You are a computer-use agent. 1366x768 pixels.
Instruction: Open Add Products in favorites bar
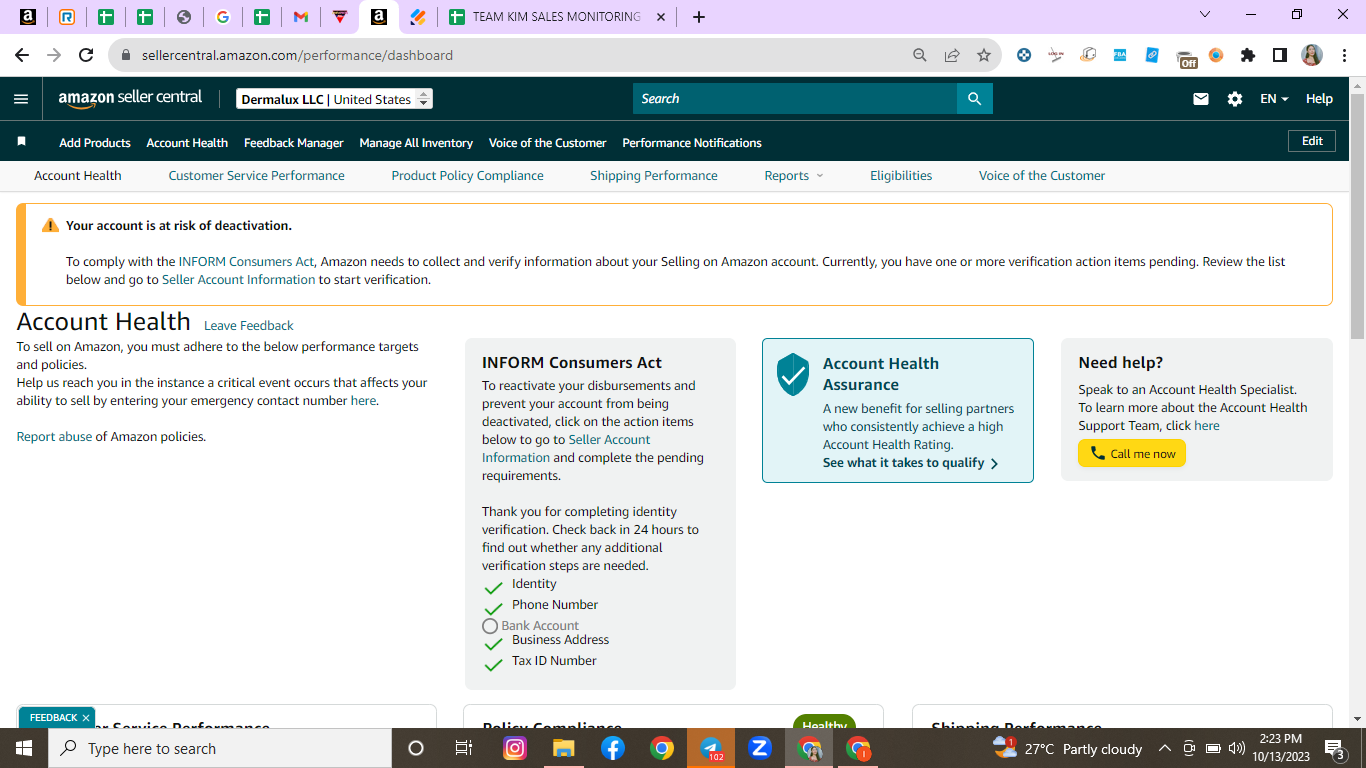95,143
